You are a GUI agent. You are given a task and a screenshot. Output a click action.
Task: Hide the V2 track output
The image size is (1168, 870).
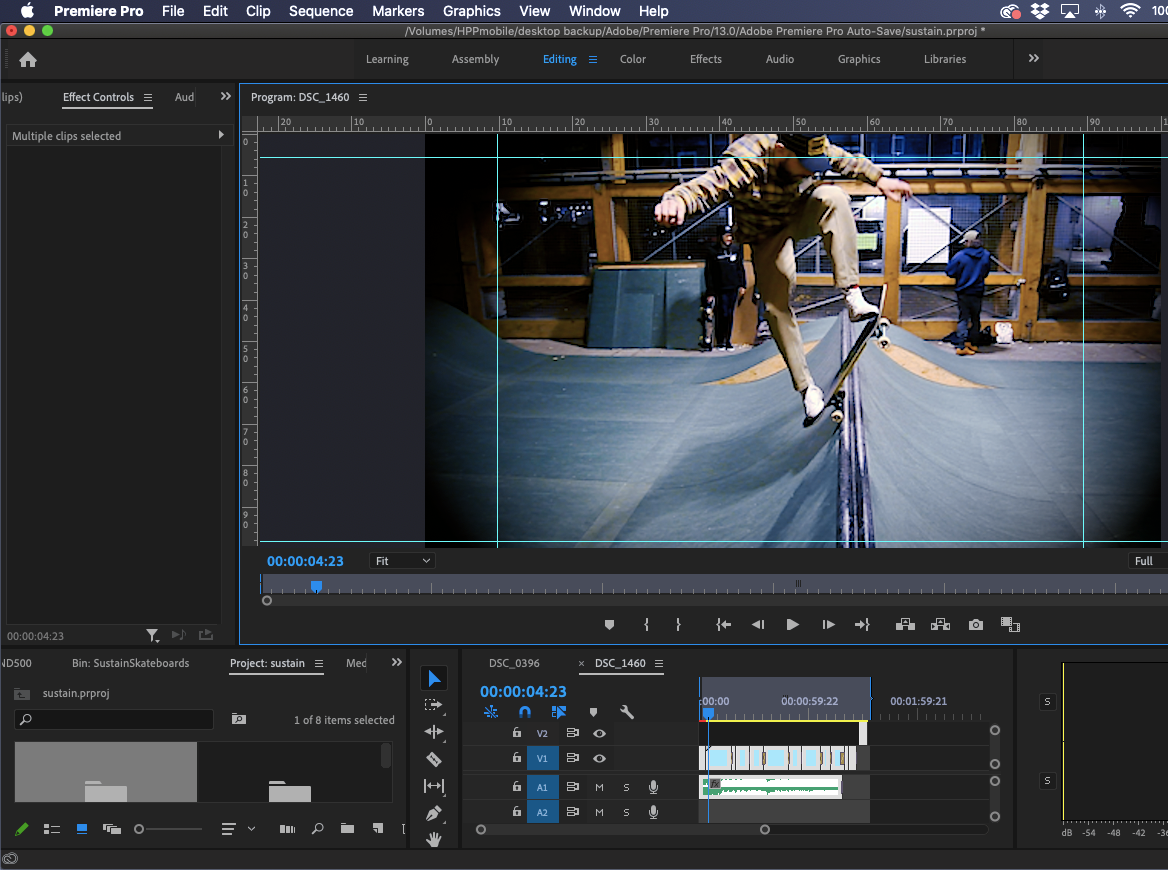tap(599, 733)
